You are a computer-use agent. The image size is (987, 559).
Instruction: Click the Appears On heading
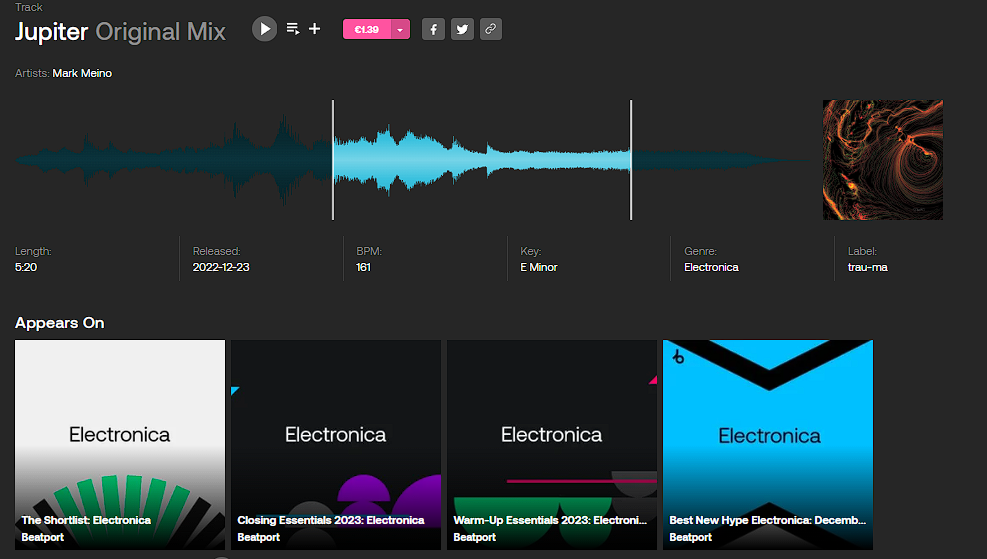pyautogui.click(x=60, y=323)
